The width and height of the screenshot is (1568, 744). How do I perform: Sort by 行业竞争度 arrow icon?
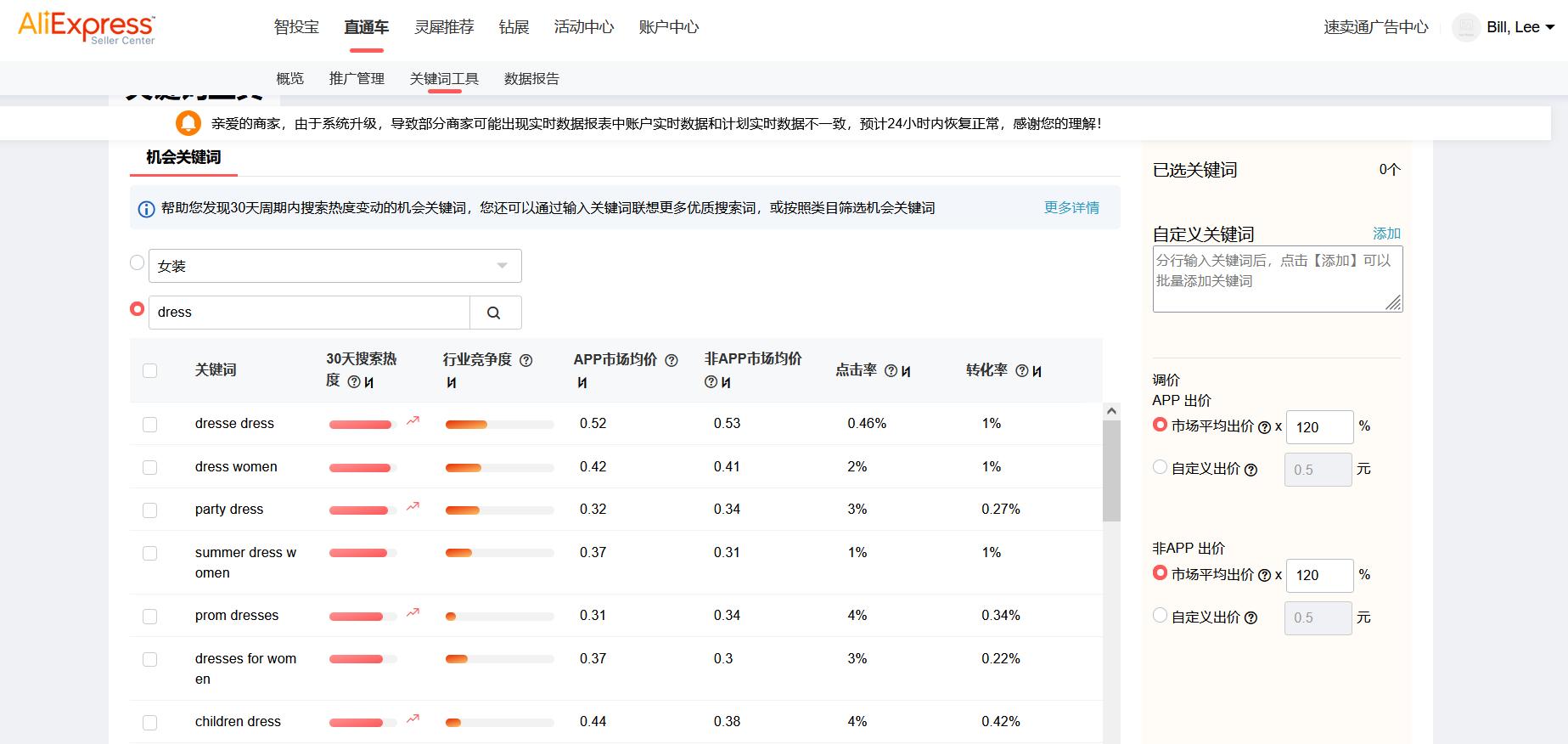coord(451,382)
